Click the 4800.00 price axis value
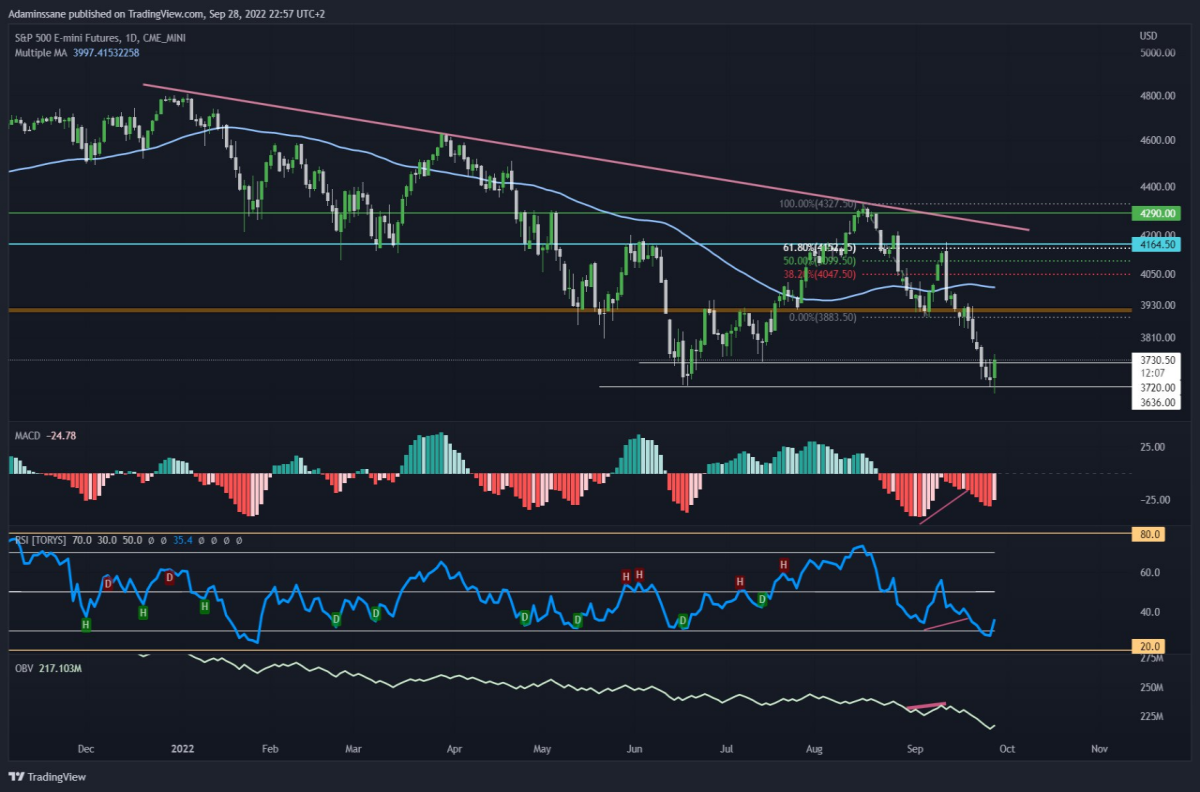Image resolution: width=1200 pixels, height=792 pixels. tap(1156, 97)
